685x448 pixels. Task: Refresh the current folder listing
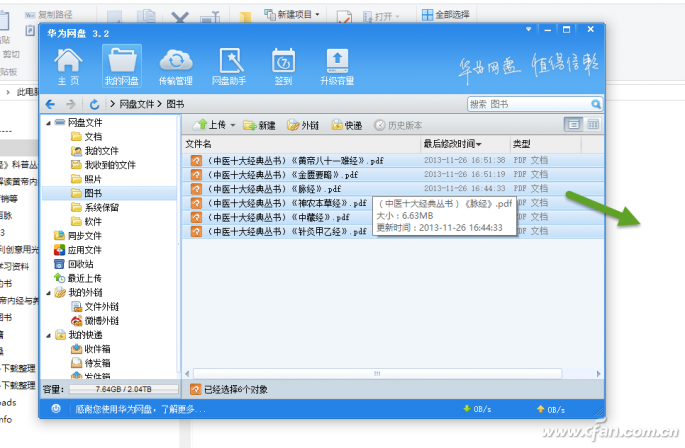coord(94,104)
